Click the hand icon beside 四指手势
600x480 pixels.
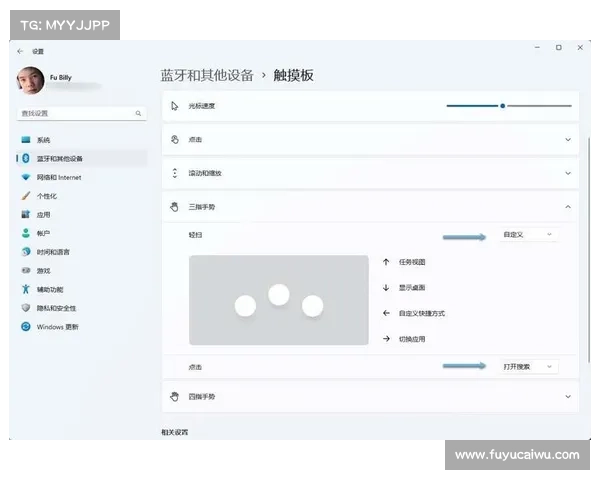pos(174,397)
